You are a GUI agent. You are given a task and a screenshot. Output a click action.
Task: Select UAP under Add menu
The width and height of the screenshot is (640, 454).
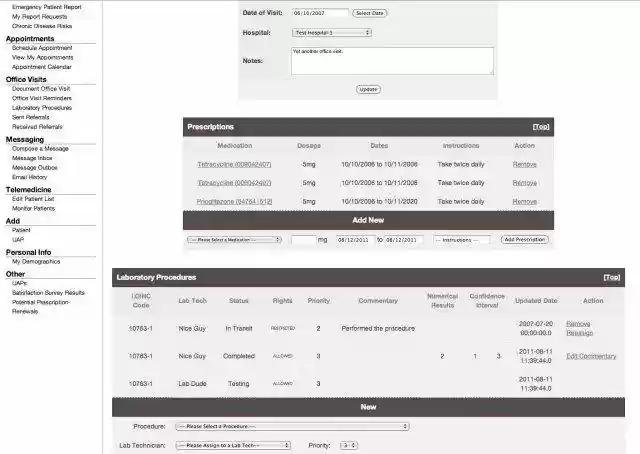[18, 240]
